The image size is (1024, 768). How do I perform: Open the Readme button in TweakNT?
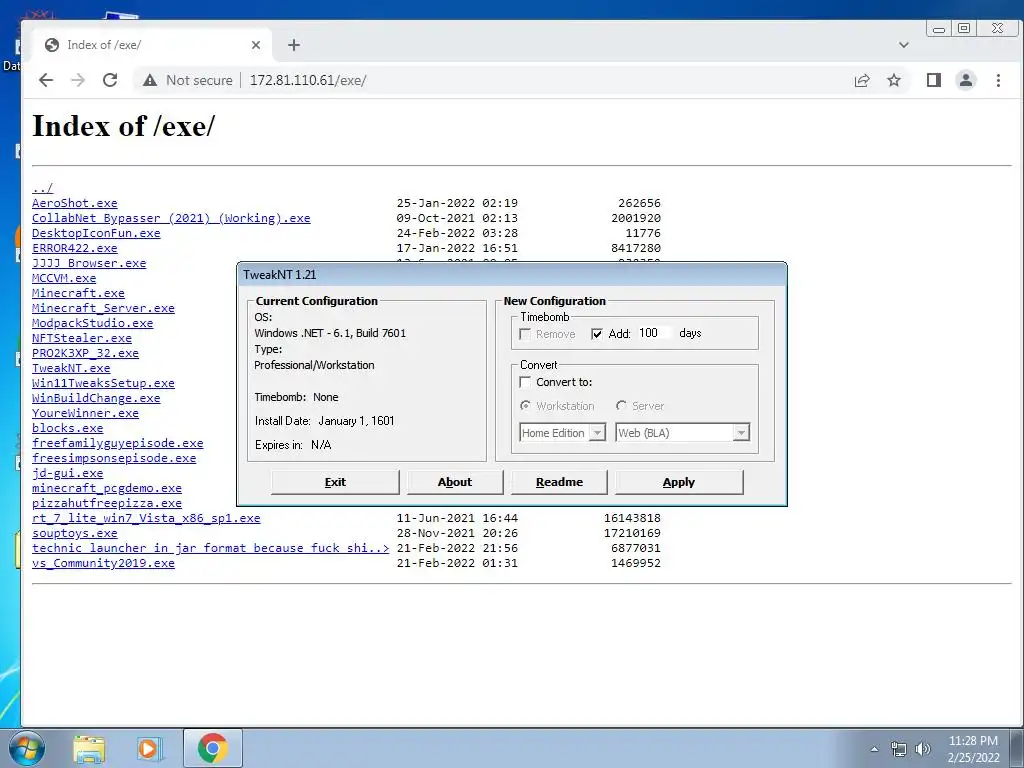(x=559, y=482)
